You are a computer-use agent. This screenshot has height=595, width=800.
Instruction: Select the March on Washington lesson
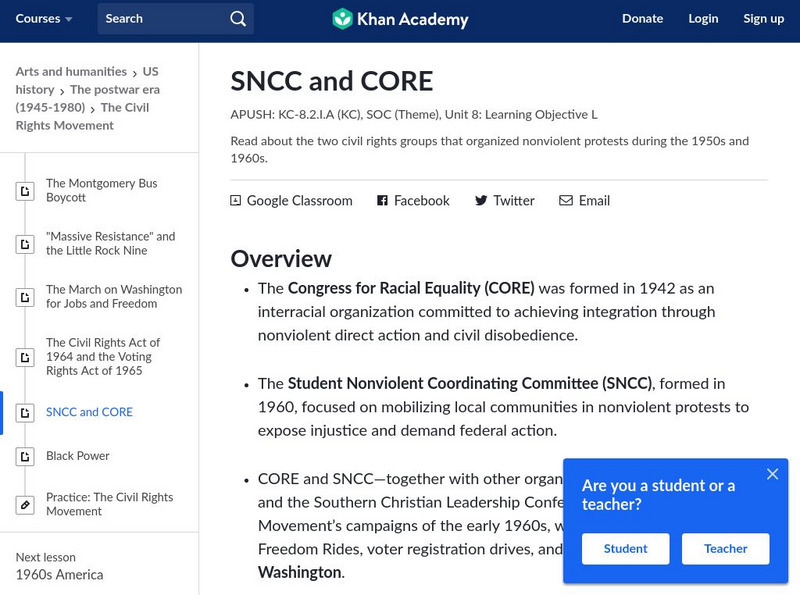(x=114, y=297)
